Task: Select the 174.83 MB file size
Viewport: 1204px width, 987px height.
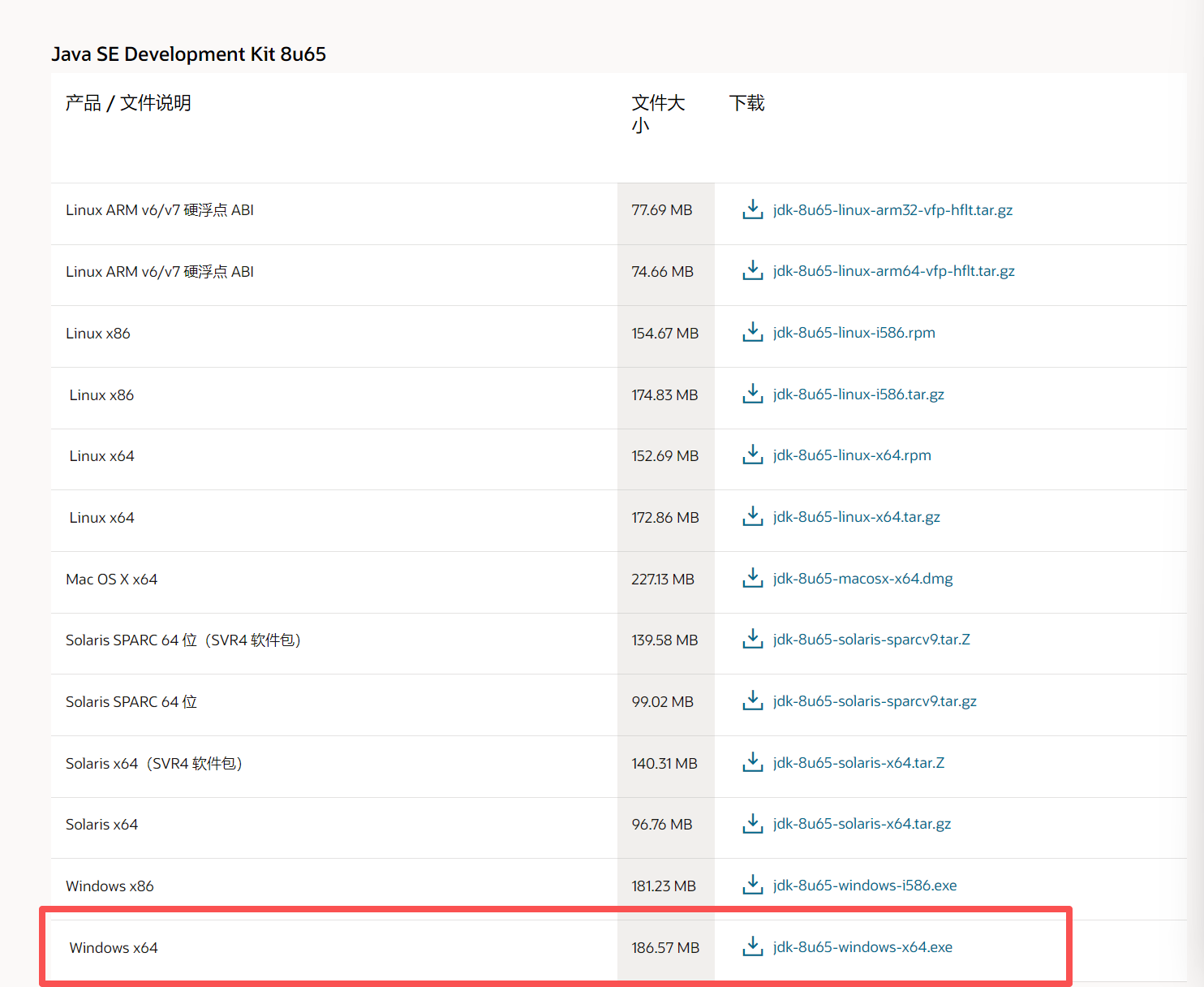Action: click(x=664, y=394)
